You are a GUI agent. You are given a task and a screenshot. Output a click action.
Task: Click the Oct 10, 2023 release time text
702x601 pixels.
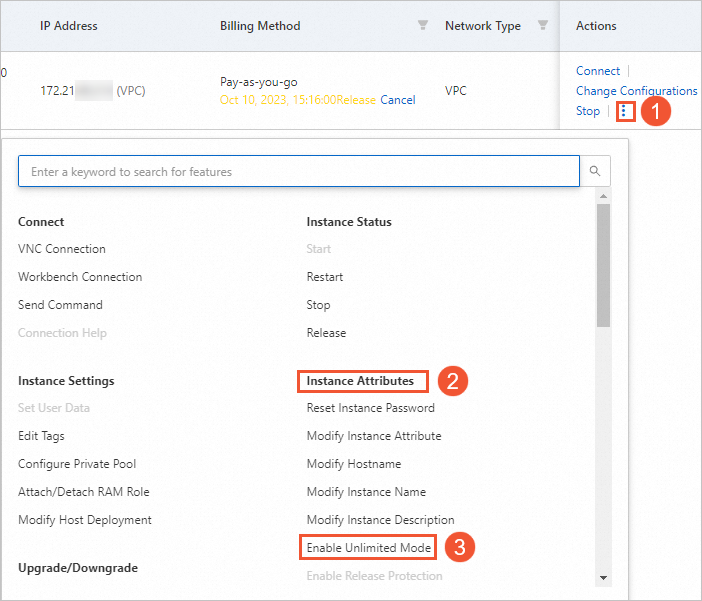pyautogui.click(x=297, y=100)
